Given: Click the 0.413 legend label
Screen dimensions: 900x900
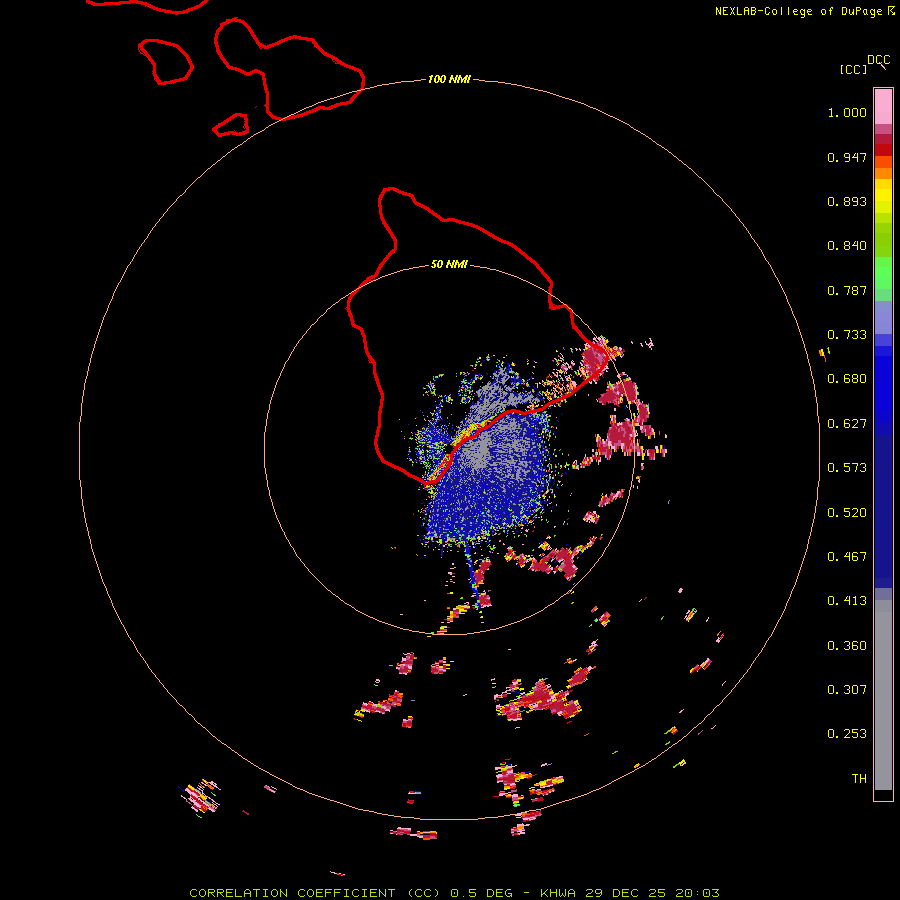Looking at the screenshot, I should (847, 601).
